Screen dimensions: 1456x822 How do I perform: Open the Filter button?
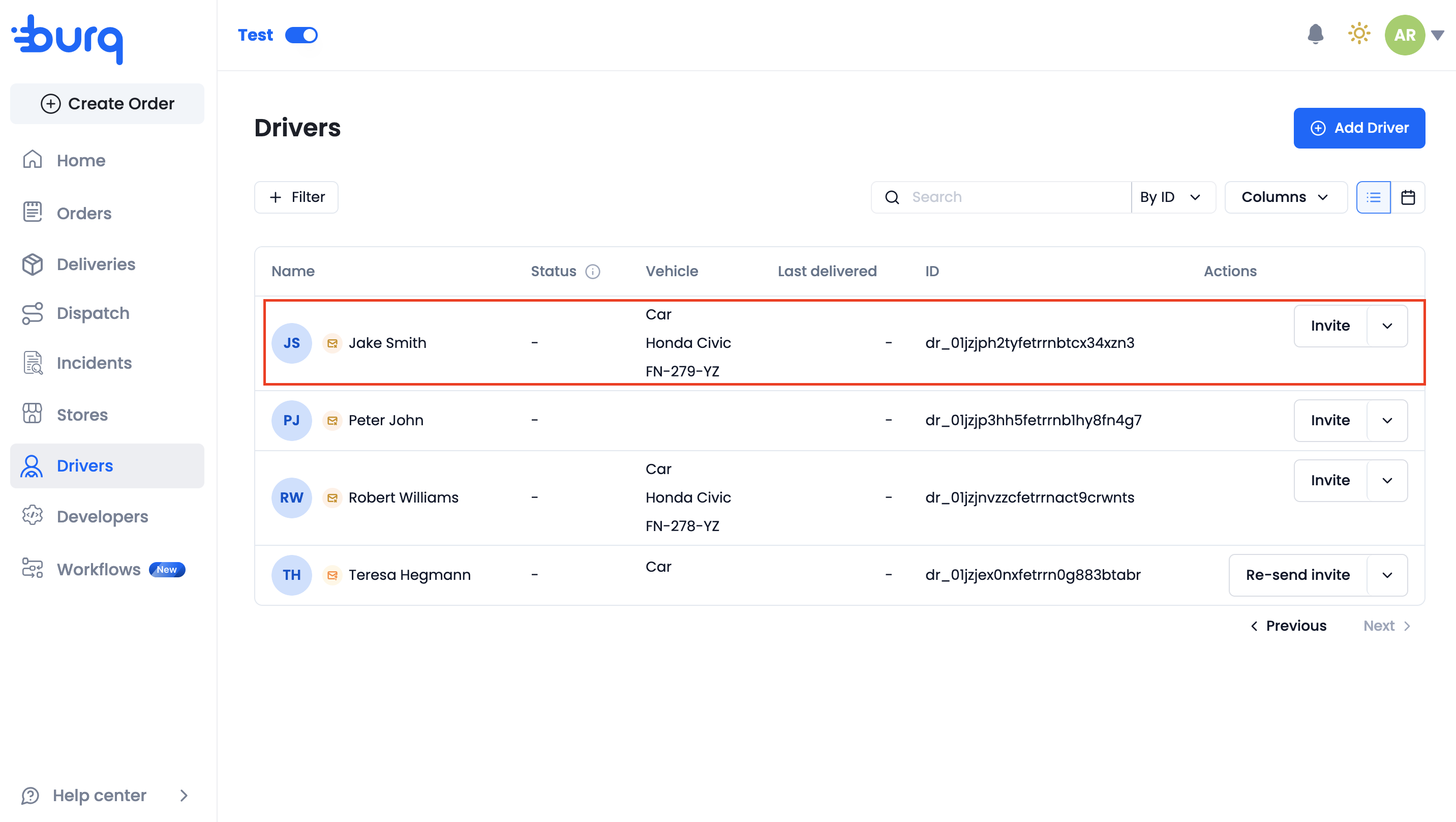point(296,197)
